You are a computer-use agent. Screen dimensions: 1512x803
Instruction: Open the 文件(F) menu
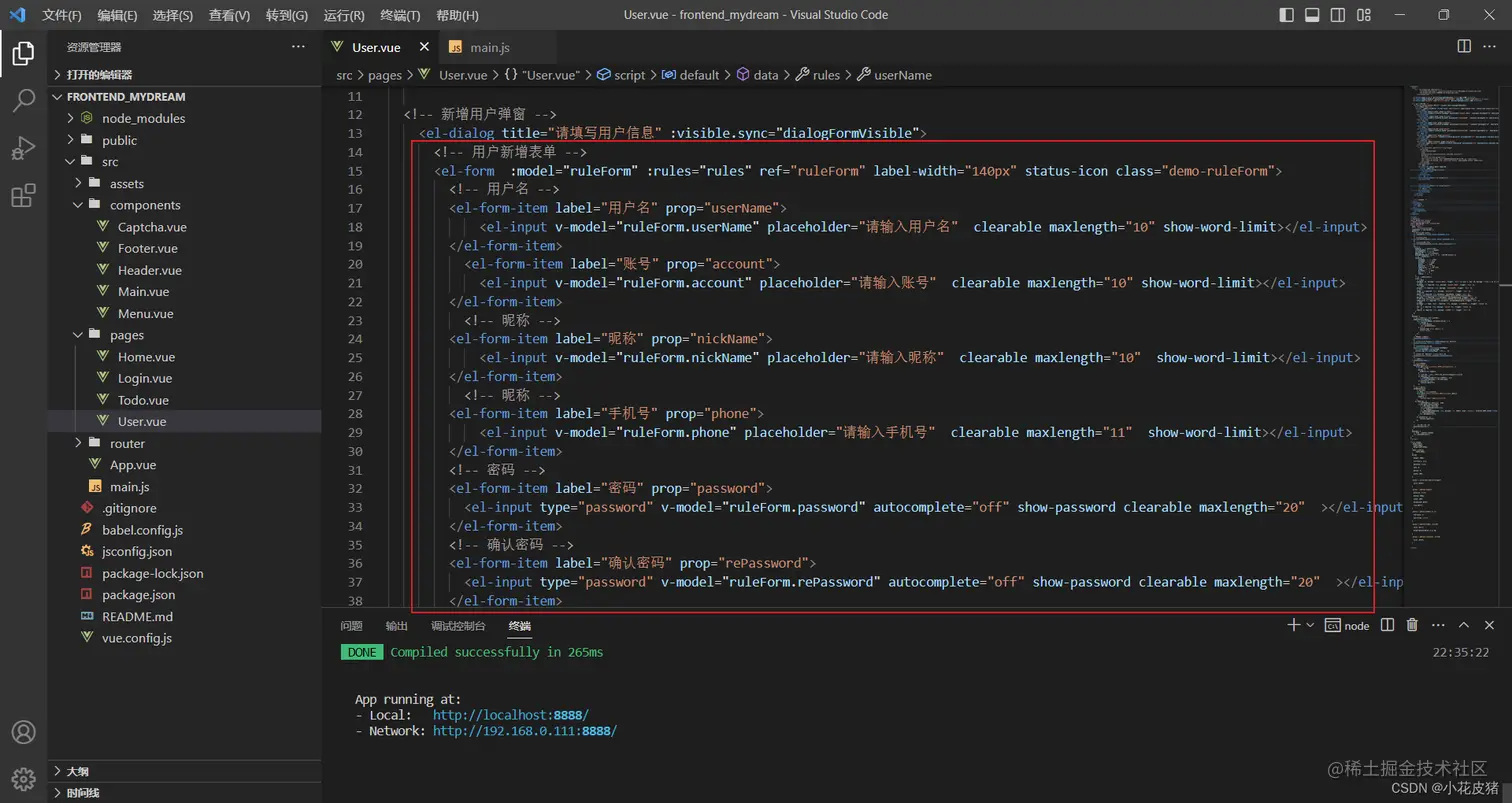point(62,15)
